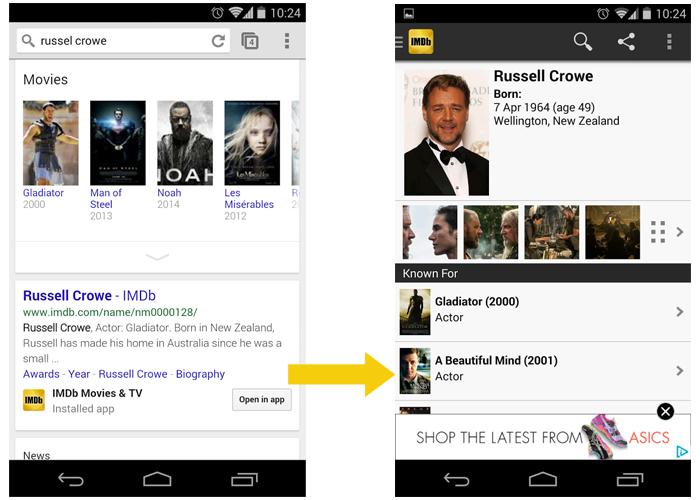Open the 'Gladiator (2000)' Known For row
Screen dimensions: 700x500
click(543, 312)
